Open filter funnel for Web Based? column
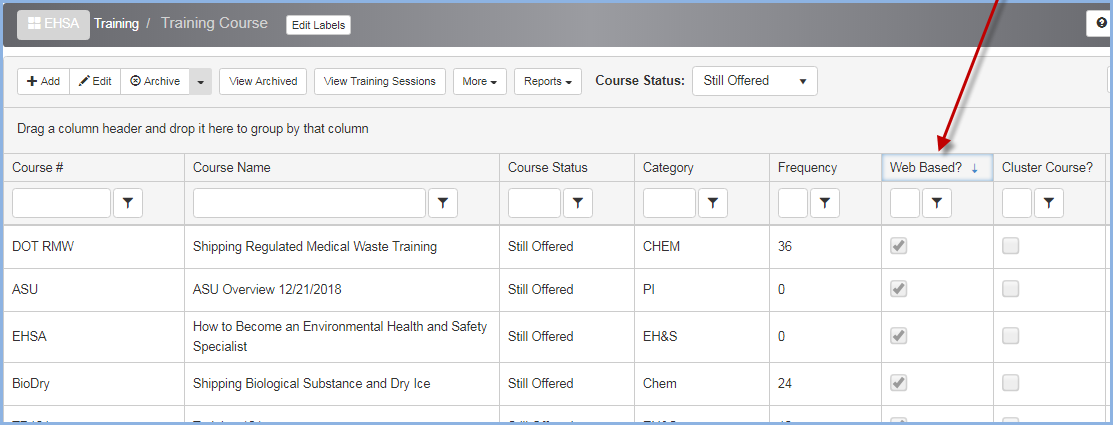Viewport: 1113px width, 425px height. point(937,203)
